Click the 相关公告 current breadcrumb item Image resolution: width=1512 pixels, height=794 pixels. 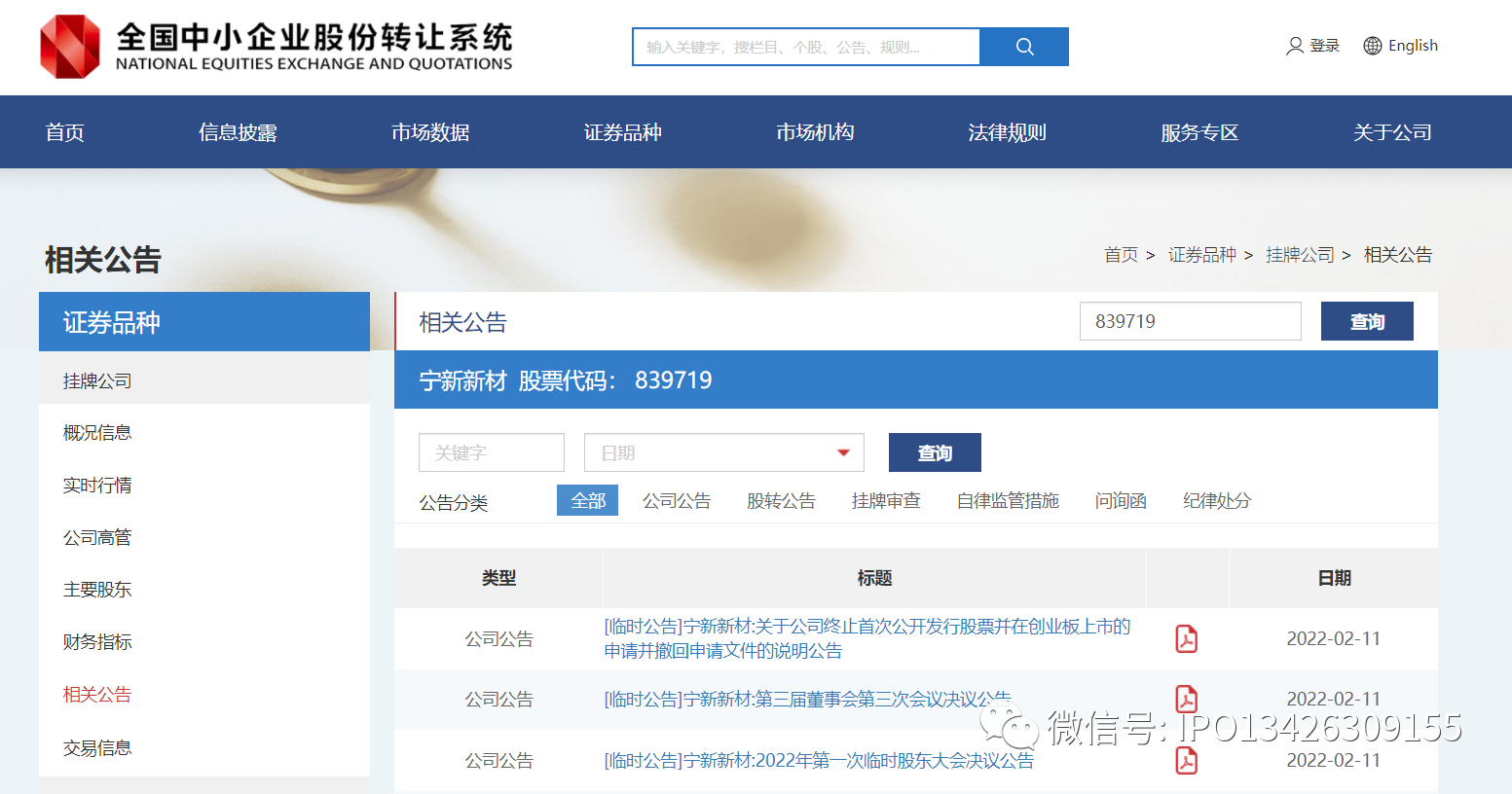click(x=1398, y=255)
